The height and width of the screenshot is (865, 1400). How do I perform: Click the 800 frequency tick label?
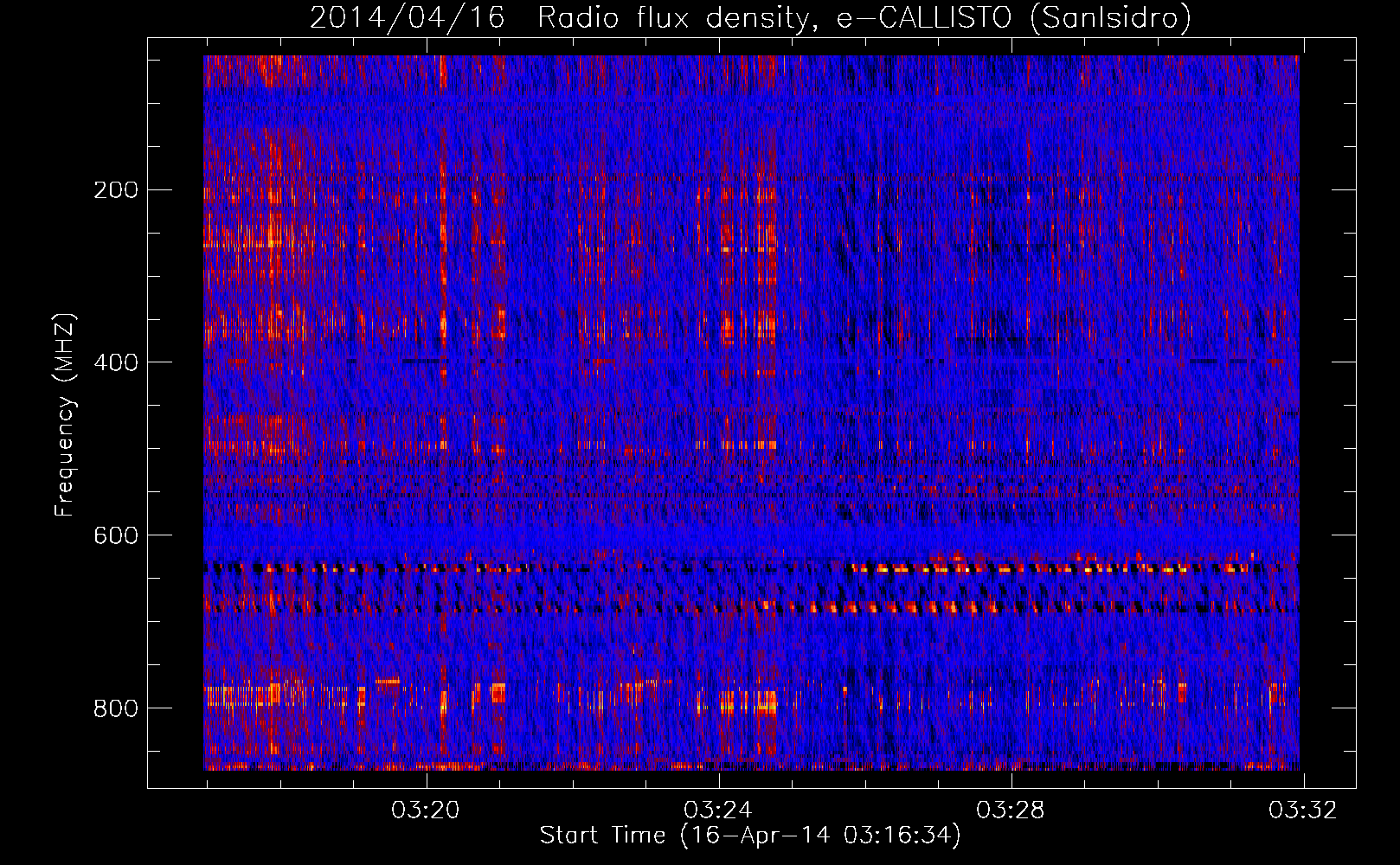[116, 708]
